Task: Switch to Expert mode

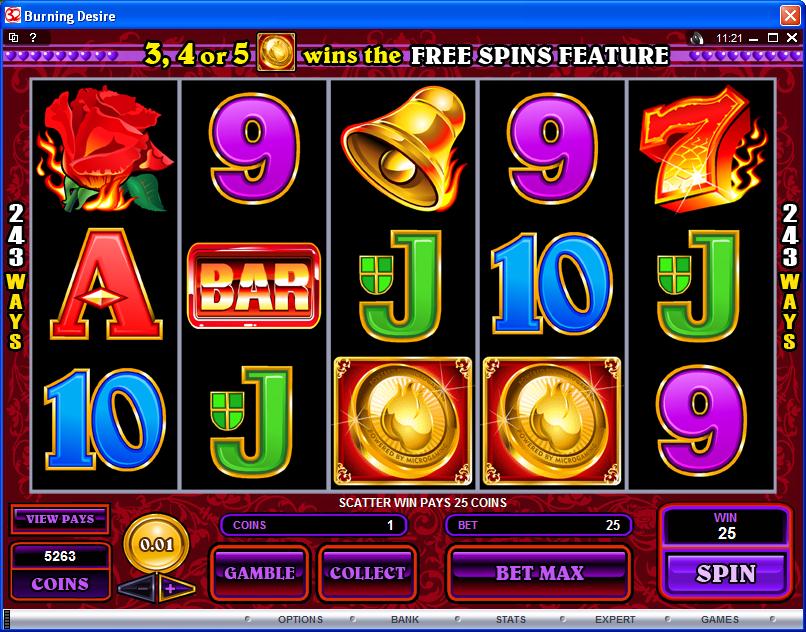Action: point(615,619)
